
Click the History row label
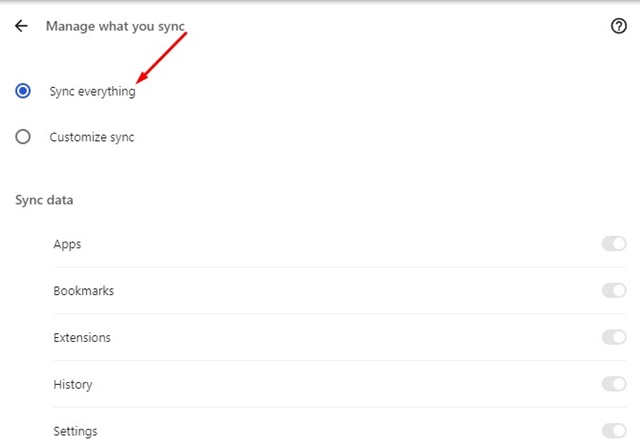point(73,384)
